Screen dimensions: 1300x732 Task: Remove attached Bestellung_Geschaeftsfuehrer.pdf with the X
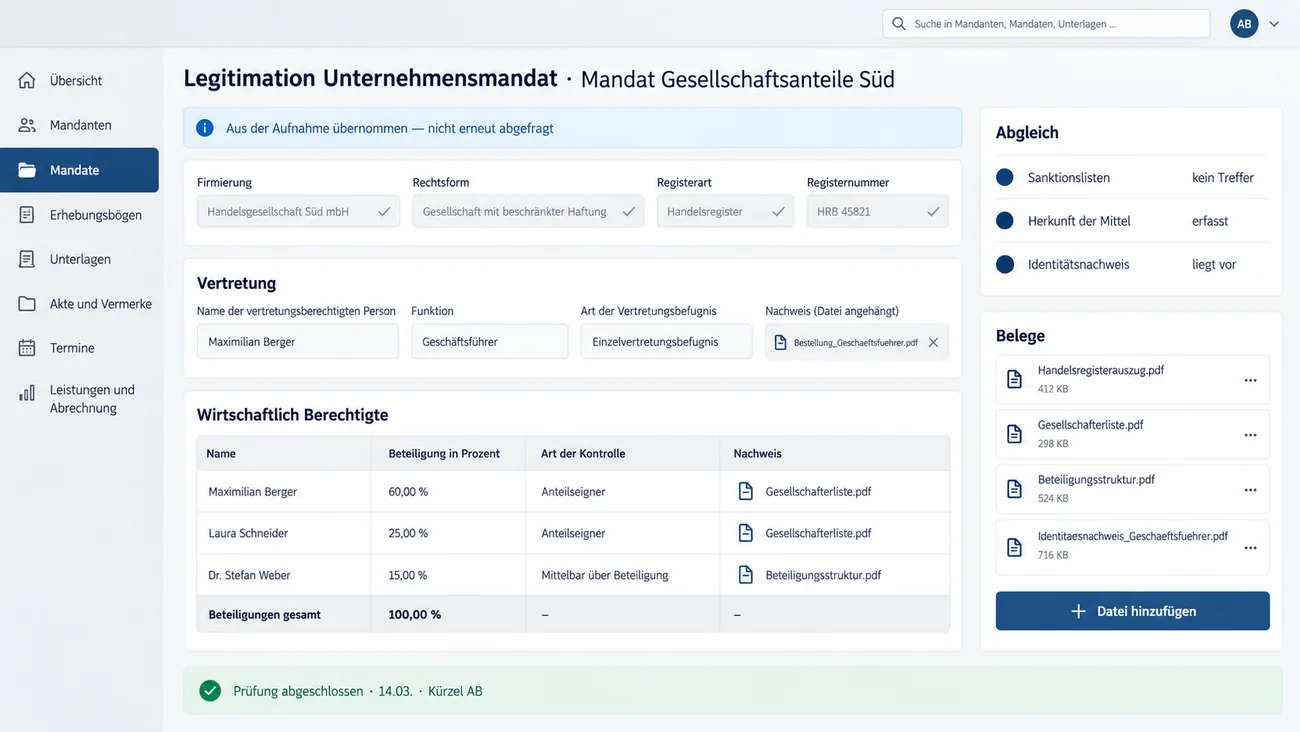(933, 342)
